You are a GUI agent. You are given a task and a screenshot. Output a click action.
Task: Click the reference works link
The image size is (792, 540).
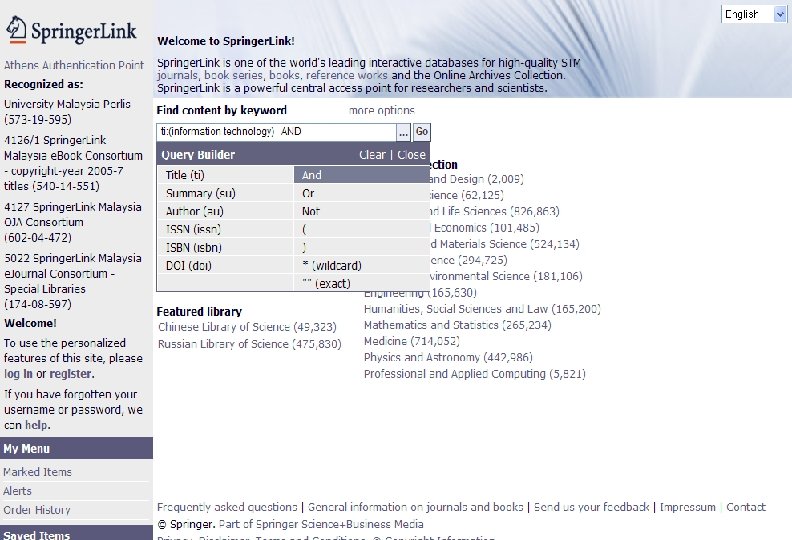[346, 75]
